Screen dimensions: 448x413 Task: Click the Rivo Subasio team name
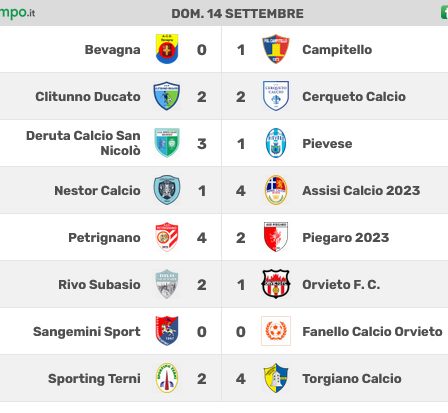click(x=99, y=285)
